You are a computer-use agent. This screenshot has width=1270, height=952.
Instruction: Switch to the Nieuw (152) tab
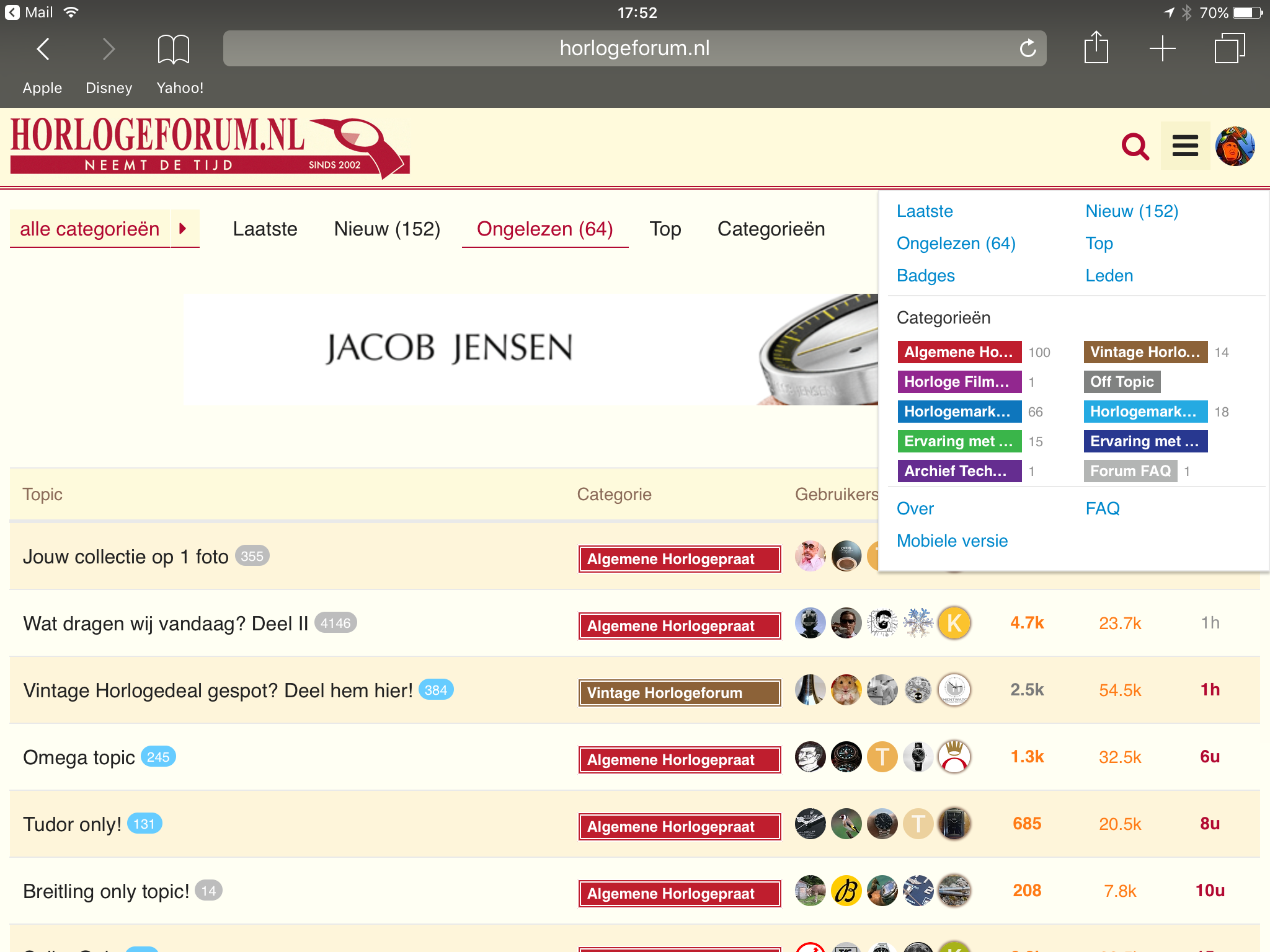pyautogui.click(x=387, y=229)
